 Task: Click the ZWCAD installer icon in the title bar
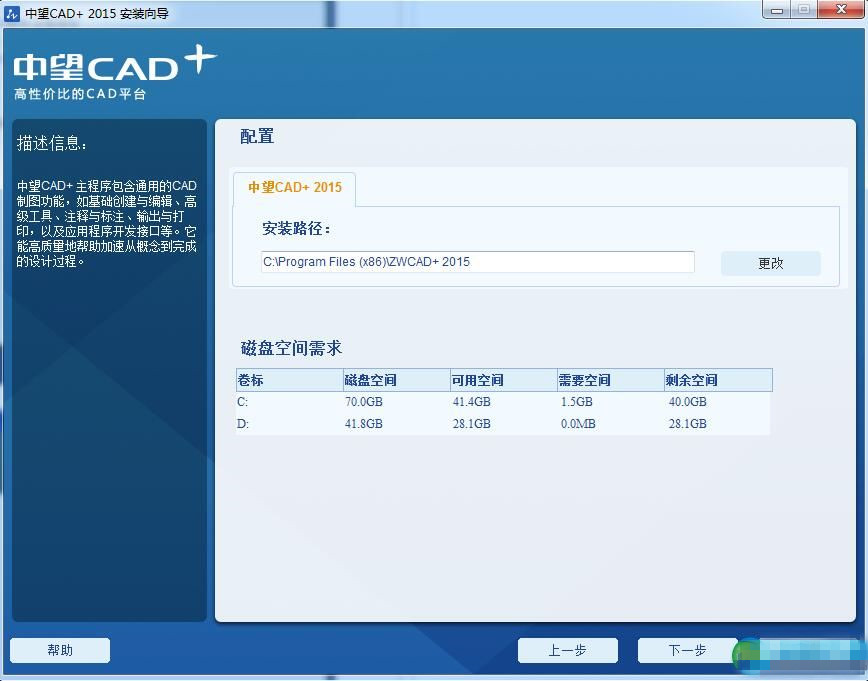(12, 11)
